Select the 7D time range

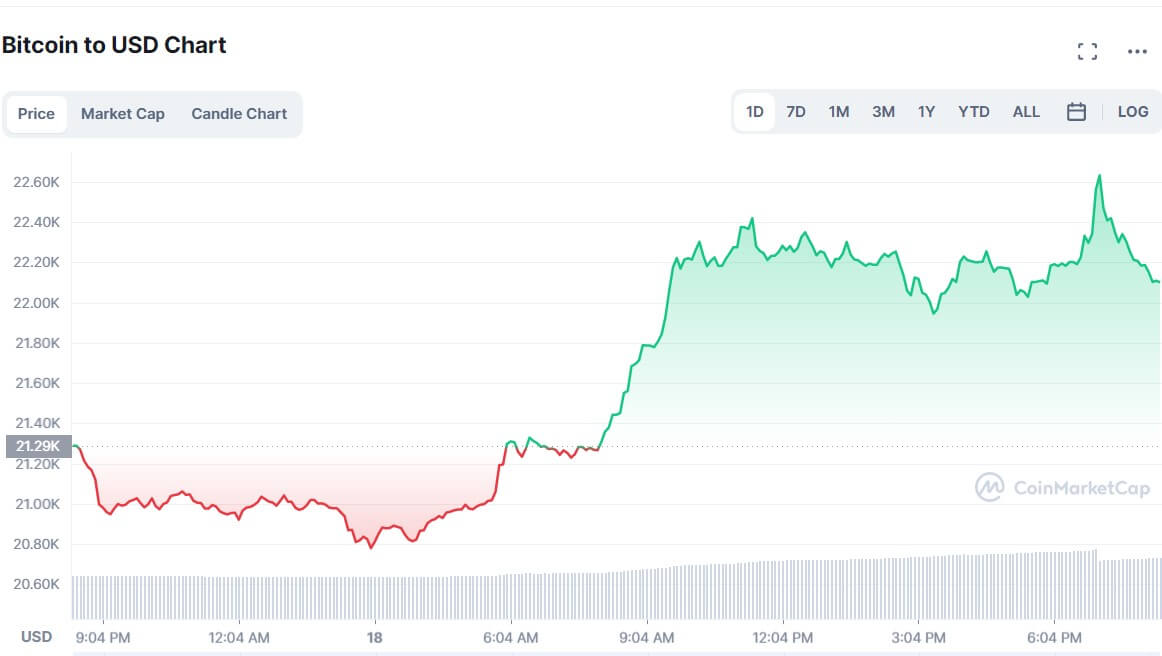796,112
